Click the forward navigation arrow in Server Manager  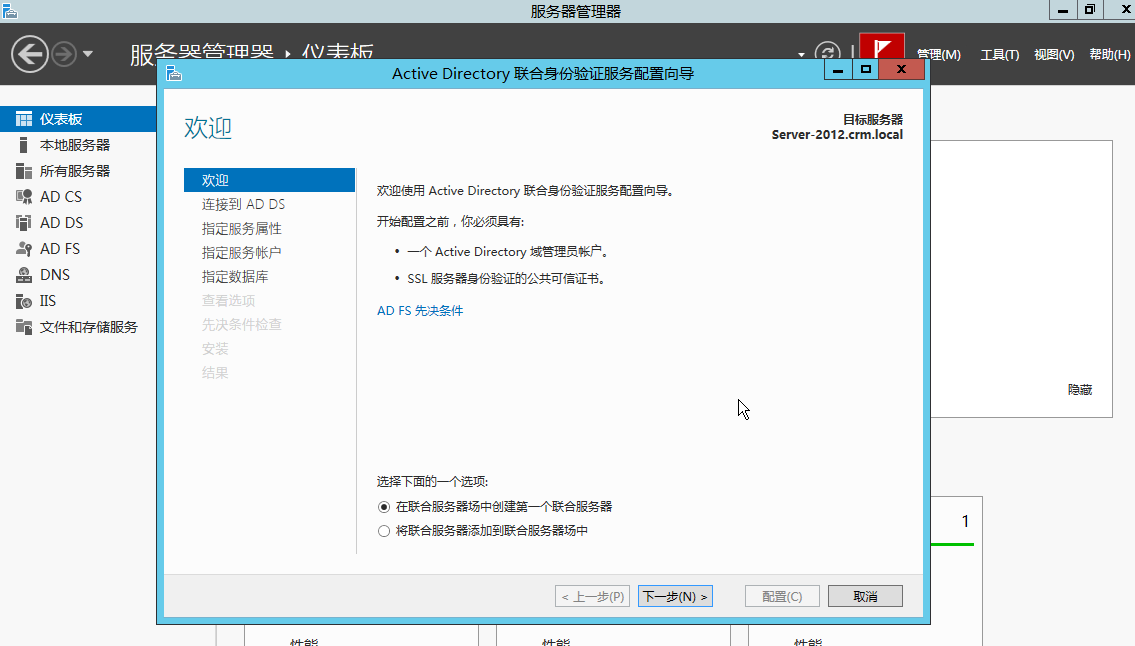coord(64,54)
